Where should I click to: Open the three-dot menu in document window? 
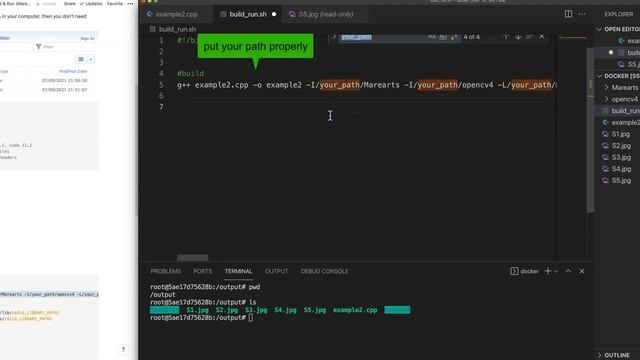click(130, 4)
